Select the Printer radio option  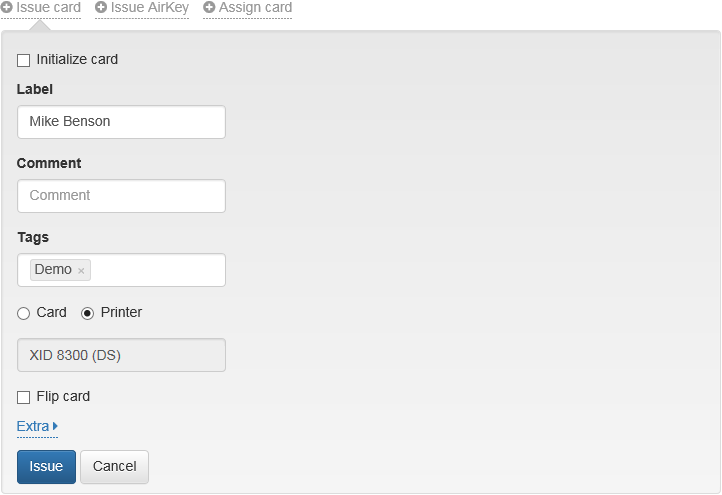(87, 313)
